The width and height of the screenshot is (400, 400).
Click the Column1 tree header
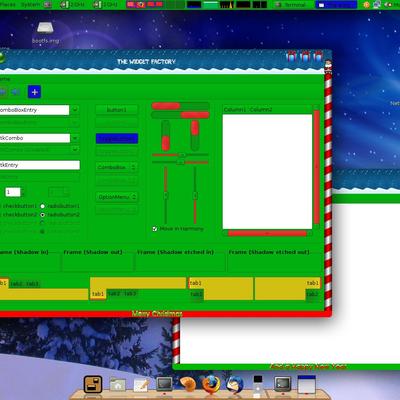click(x=235, y=110)
